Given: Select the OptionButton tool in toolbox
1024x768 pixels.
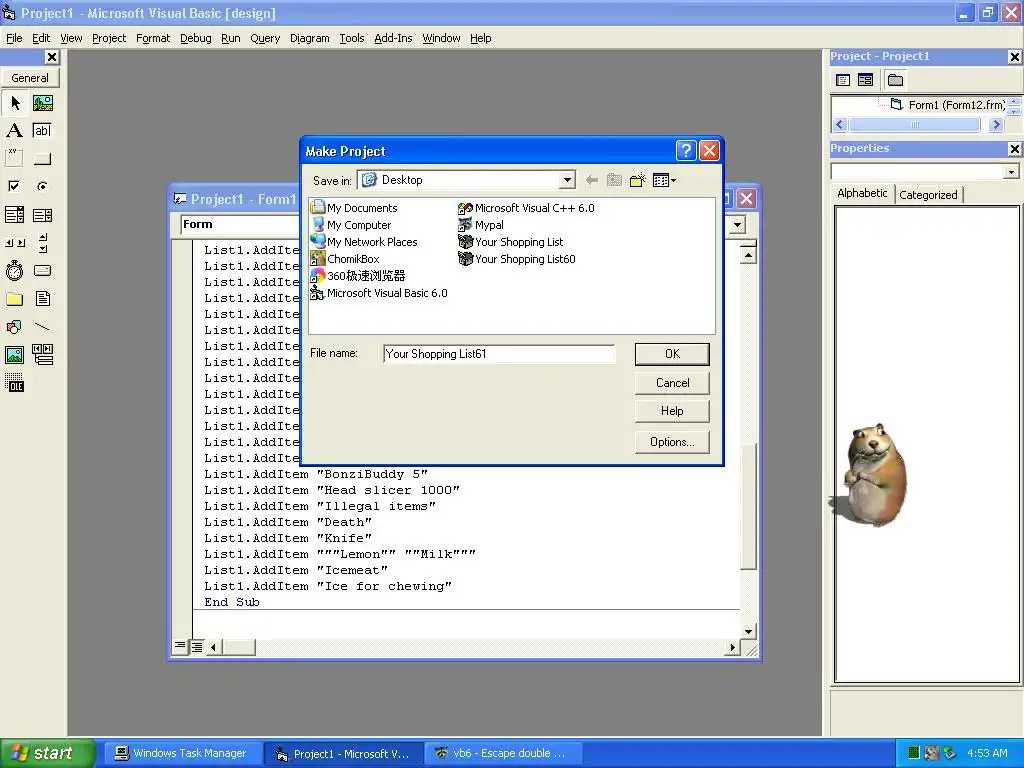Looking at the screenshot, I should [42, 186].
